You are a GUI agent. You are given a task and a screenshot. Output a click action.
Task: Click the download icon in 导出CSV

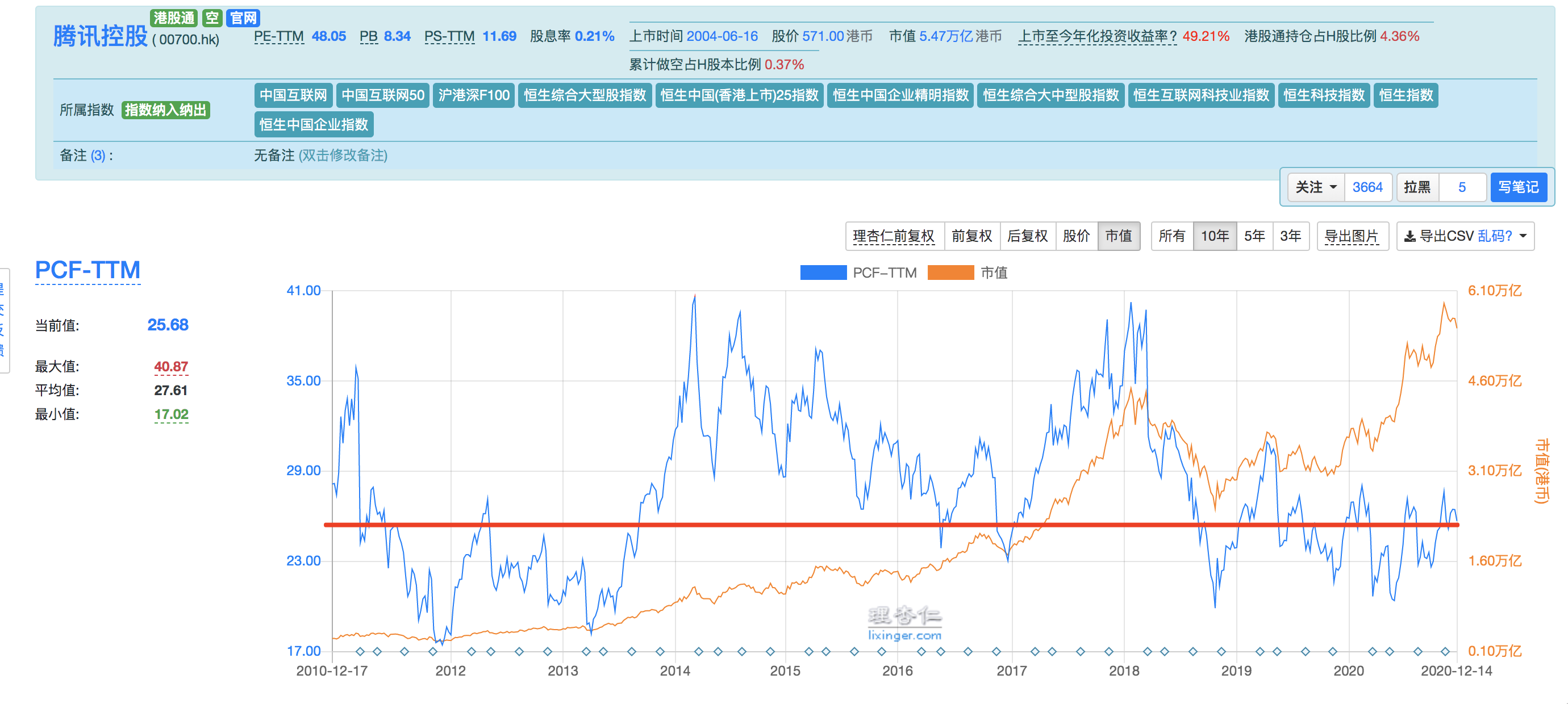[1409, 237]
